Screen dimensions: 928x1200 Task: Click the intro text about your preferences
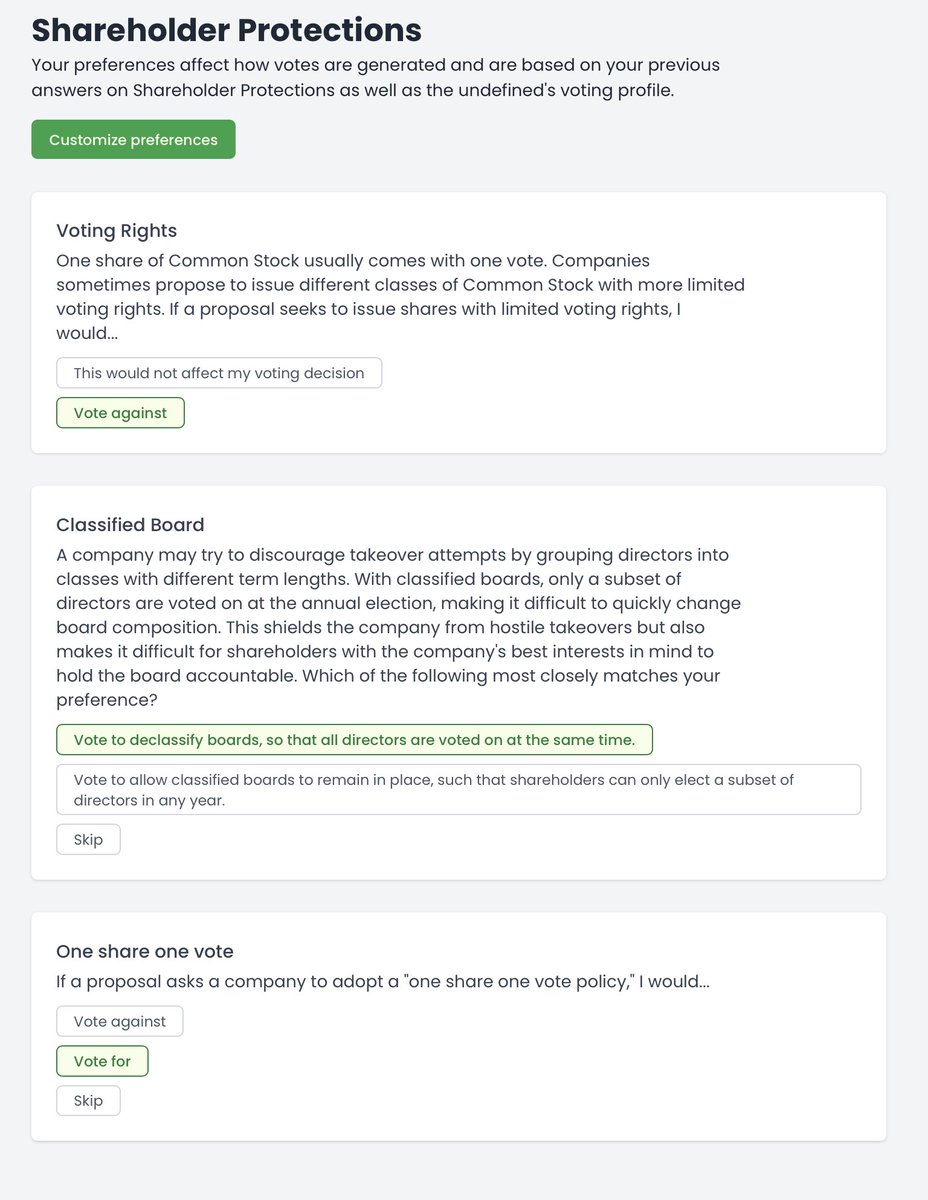click(376, 77)
